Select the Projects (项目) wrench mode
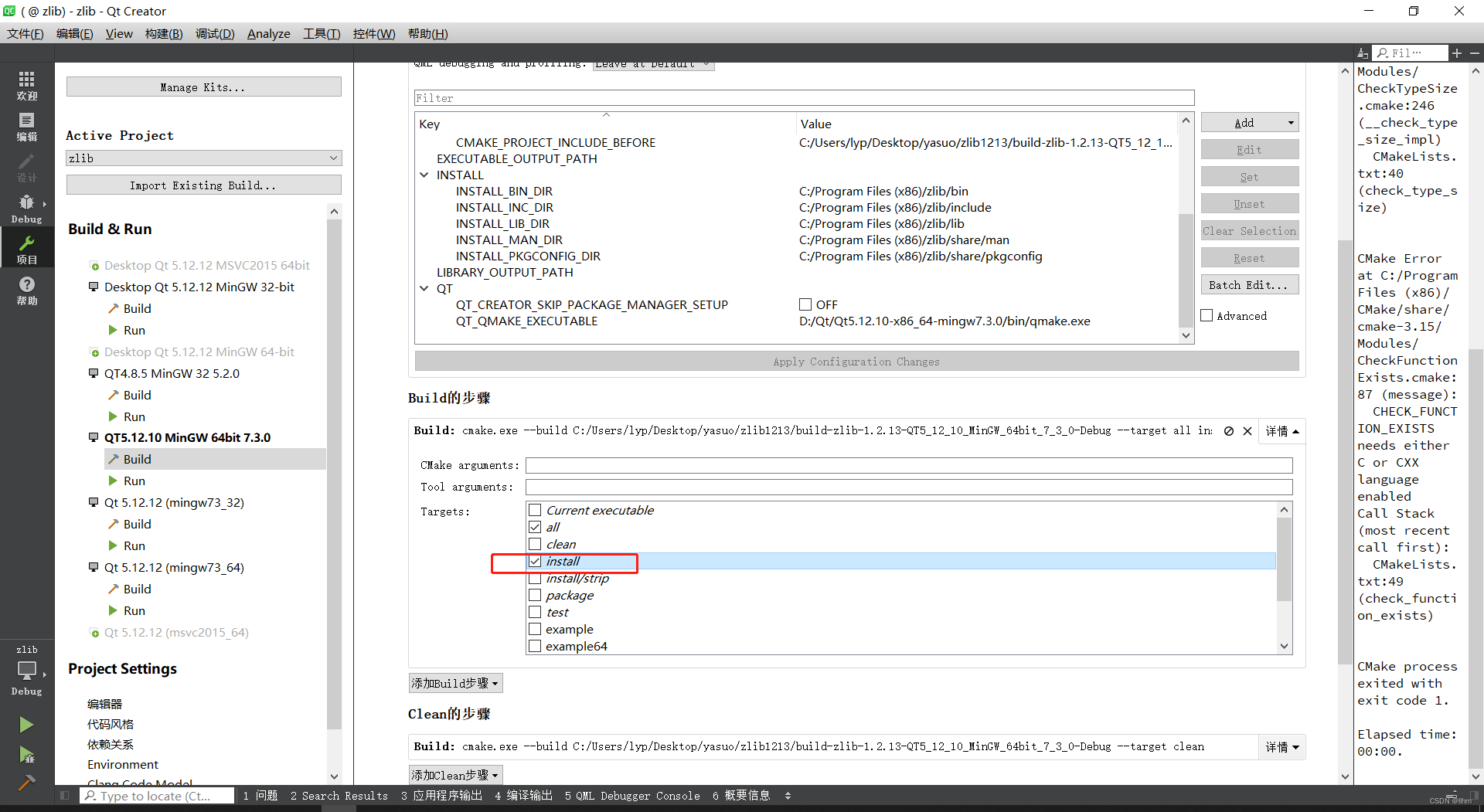Image resolution: width=1484 pixels, height=812 pixels. pos(27,250)
